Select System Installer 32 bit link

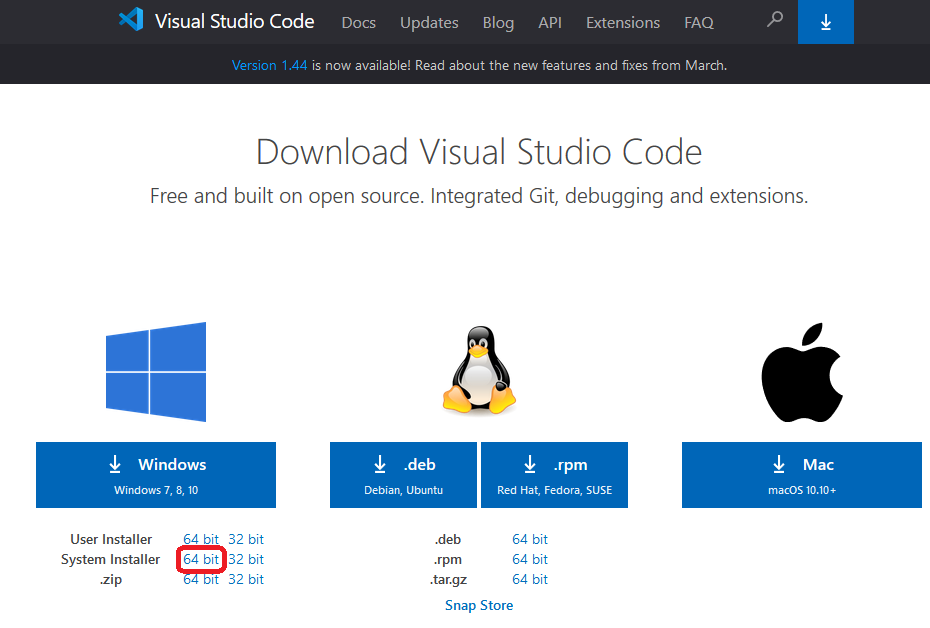246,559
